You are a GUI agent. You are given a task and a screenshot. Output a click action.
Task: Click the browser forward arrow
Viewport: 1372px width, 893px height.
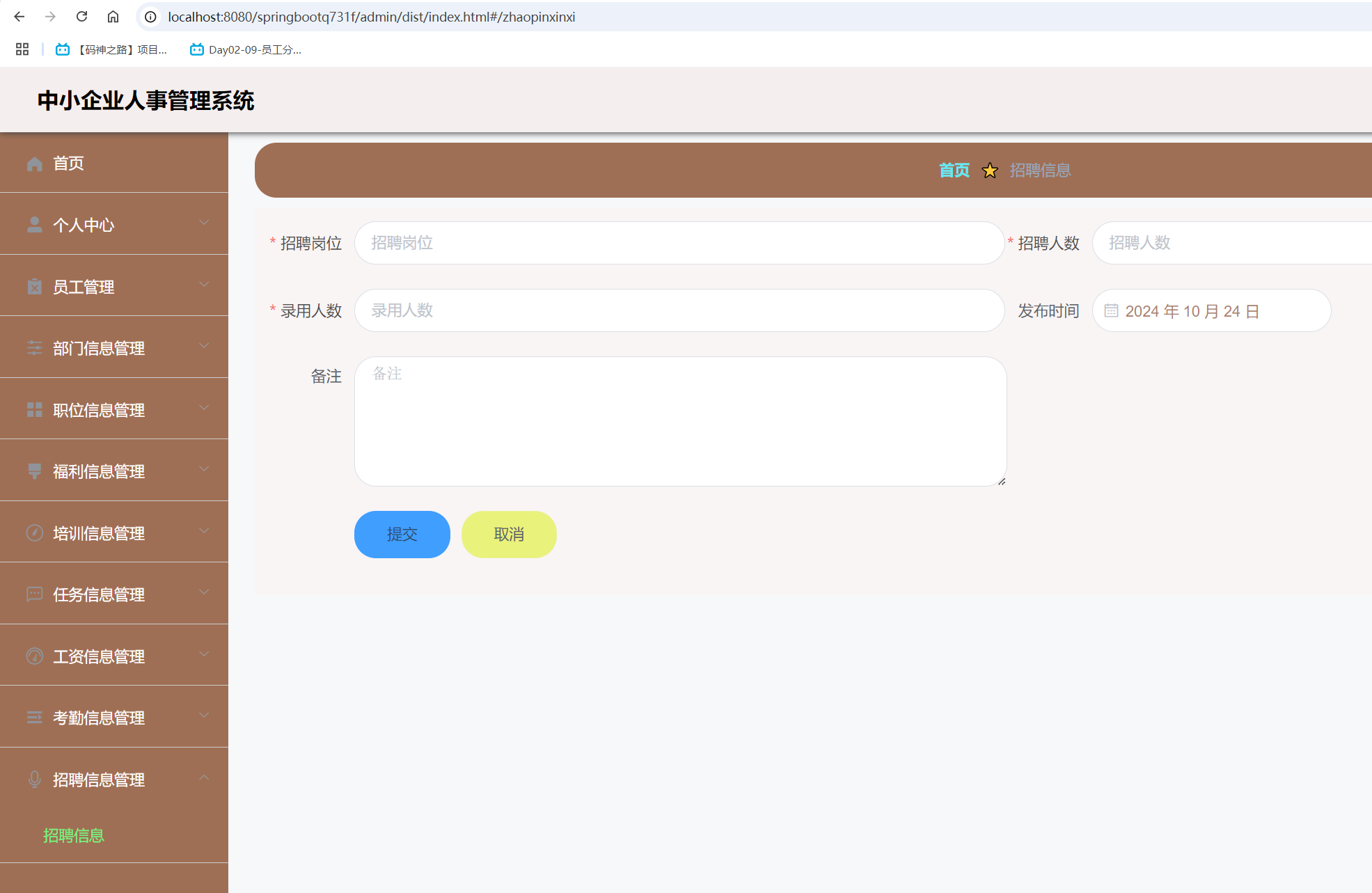[x=50, y=17]
